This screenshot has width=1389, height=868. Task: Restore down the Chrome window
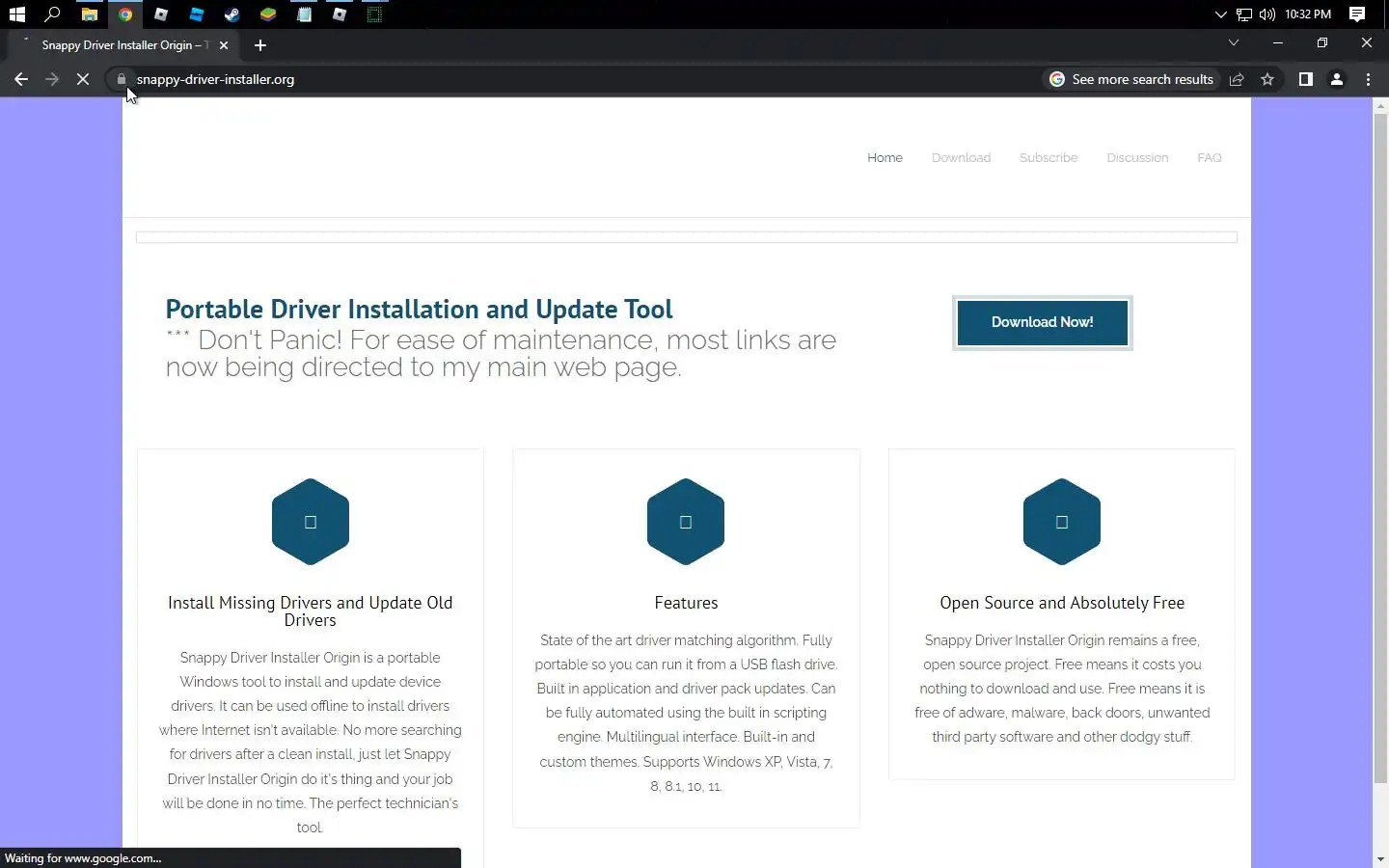[x=1322, y=42]
